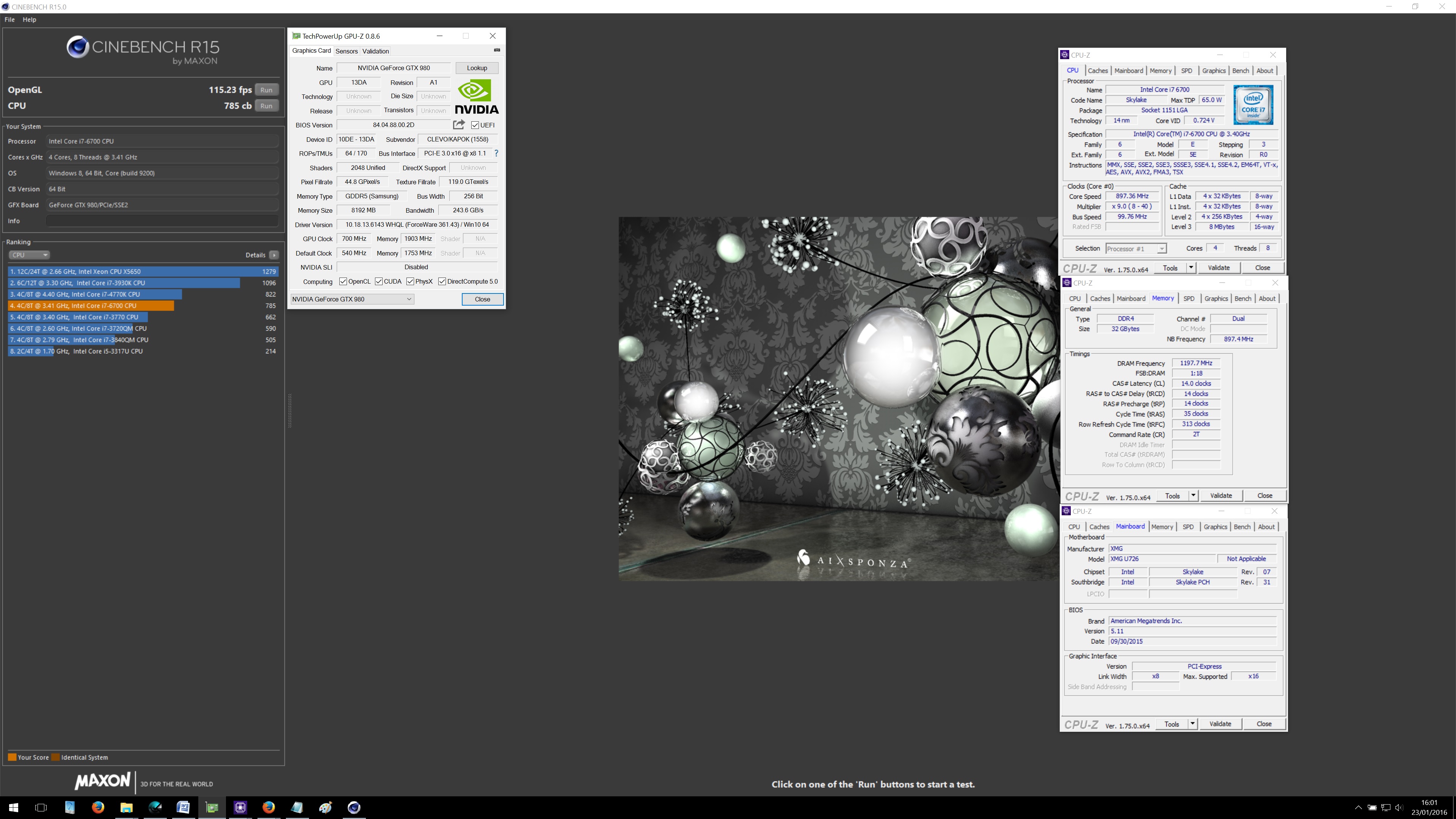Open the second Firefox taskbar icon
The image size is (1456, 819).
click(268, 807)
